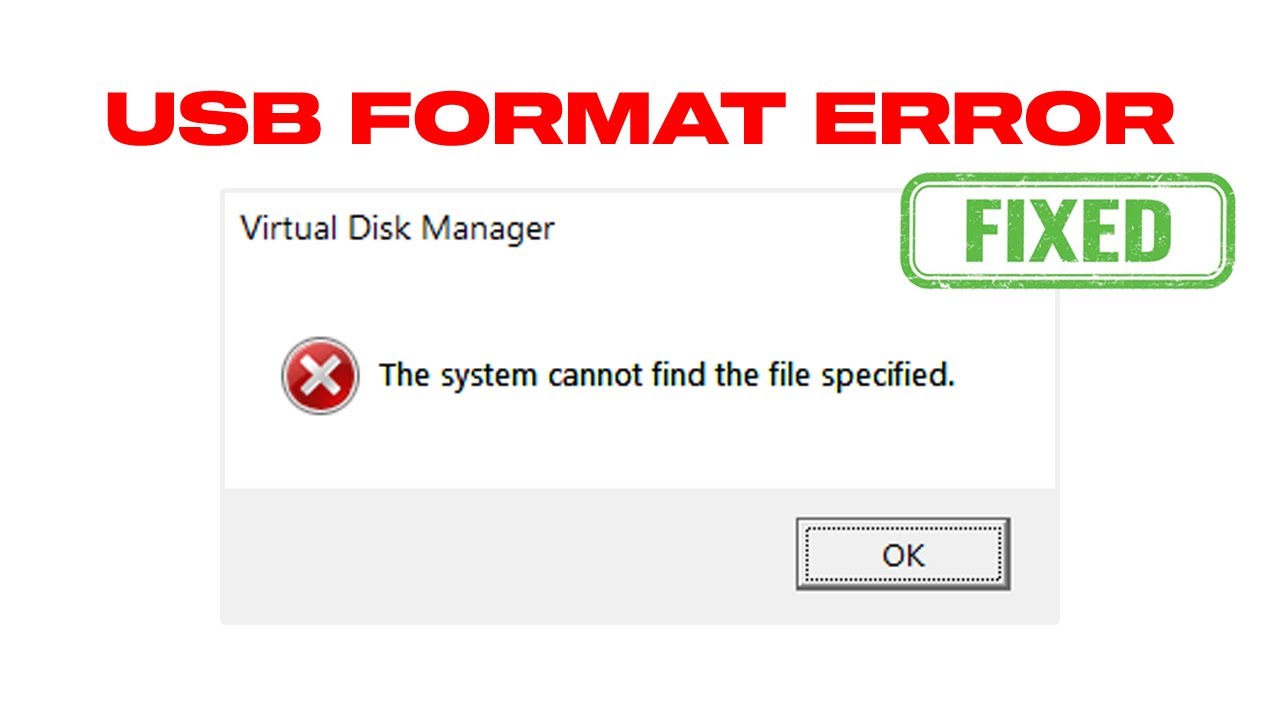Click the word The starting the error message
The width and height of the screenshot is (1280, 720).
click(403, 376)
